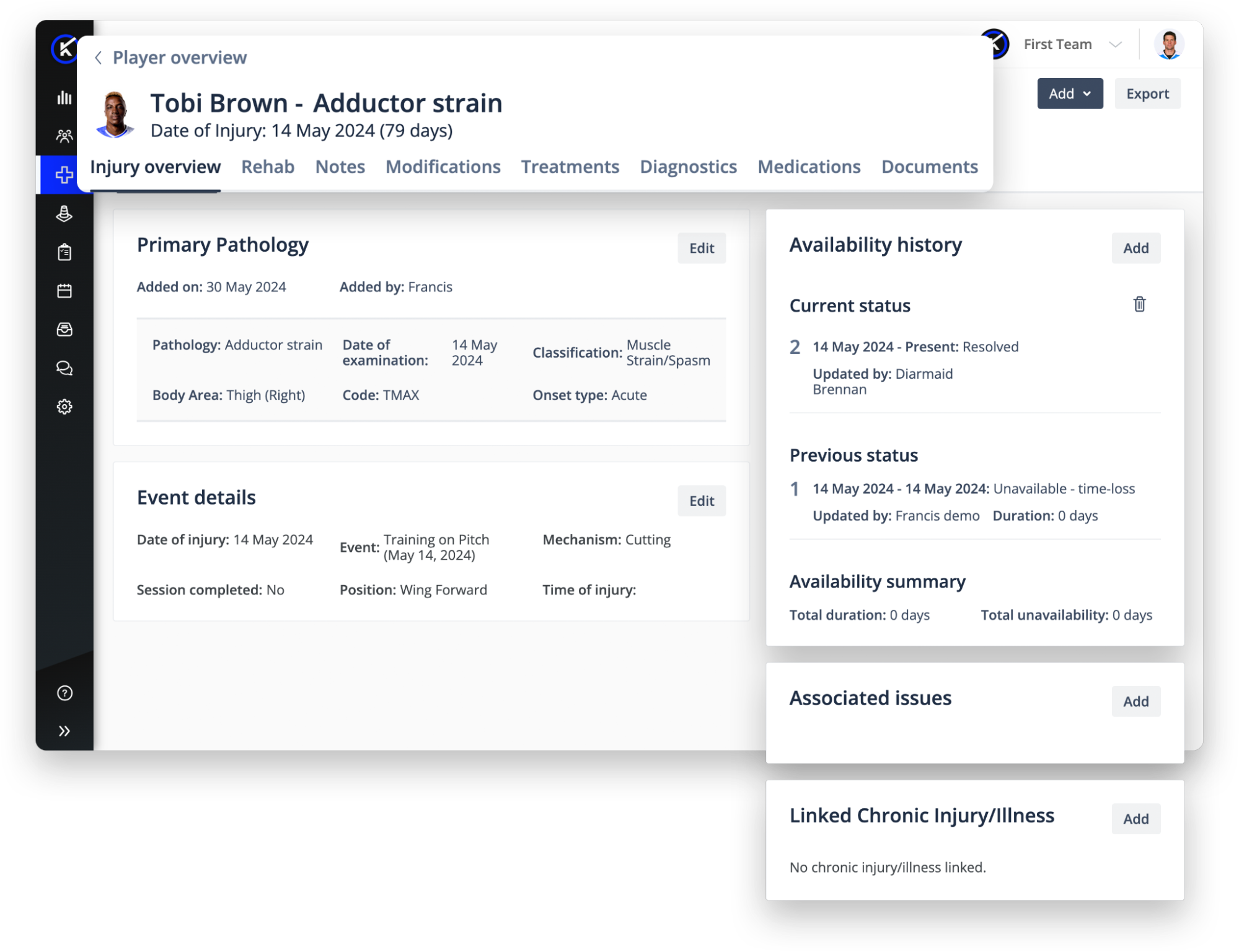Click the Pathology: Adductor strain field
This screenshot has width=1239, height=952.
pos(237,345)
